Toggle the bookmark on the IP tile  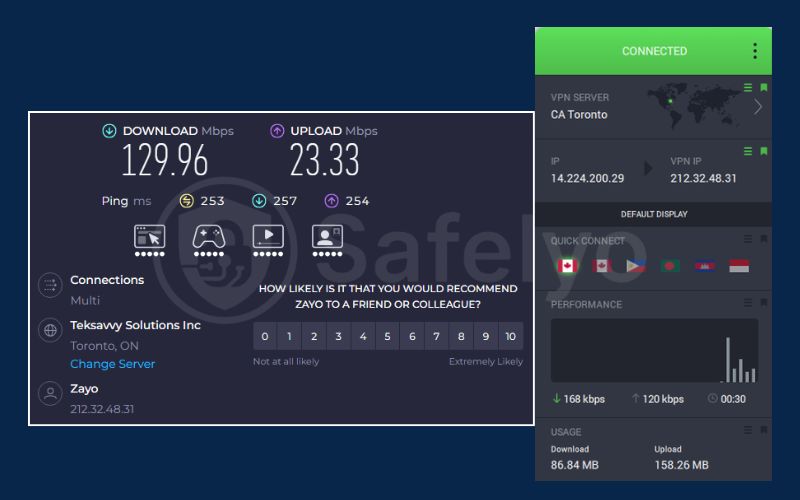coord(764,152)
